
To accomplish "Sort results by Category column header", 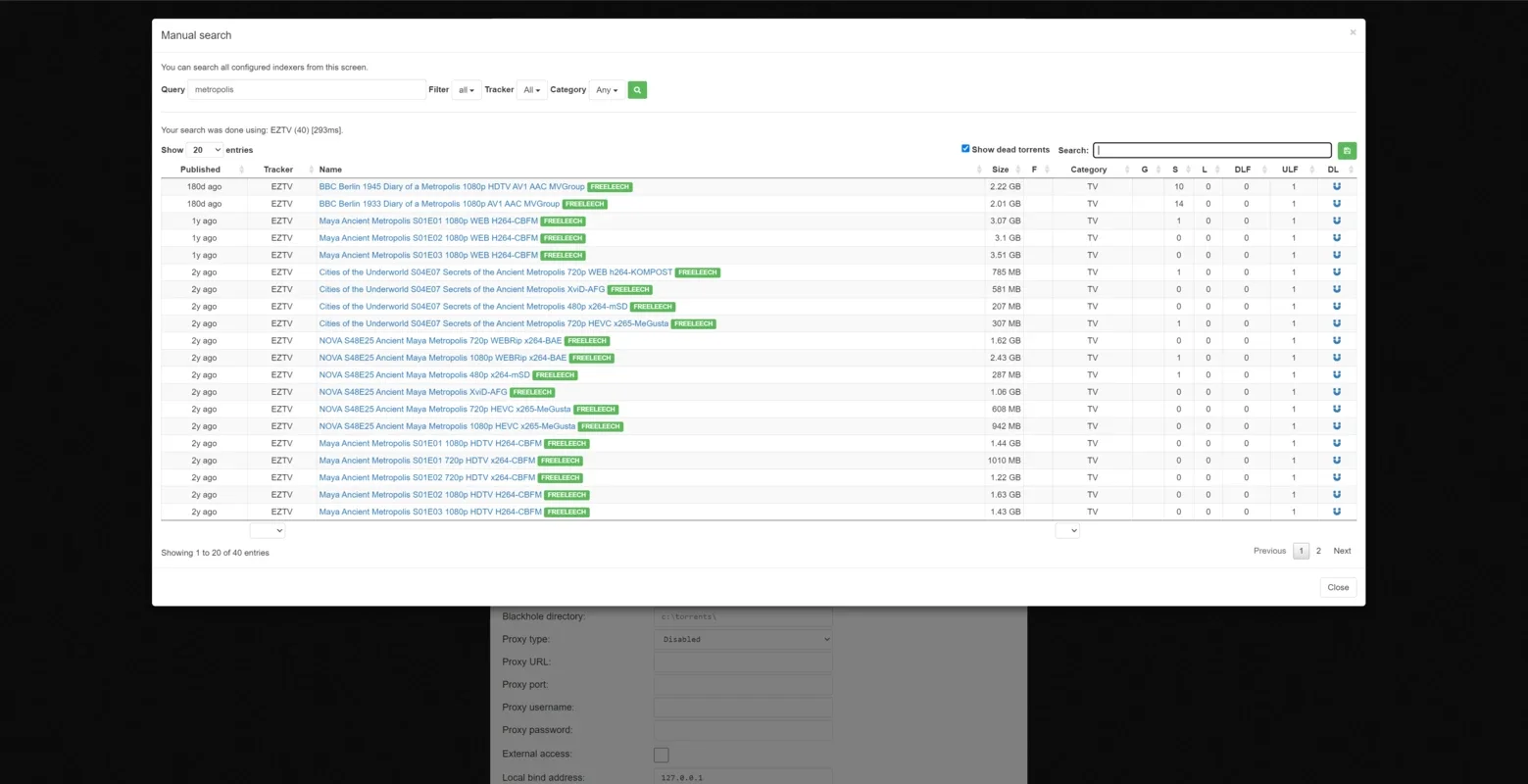I will point(1092,170).
